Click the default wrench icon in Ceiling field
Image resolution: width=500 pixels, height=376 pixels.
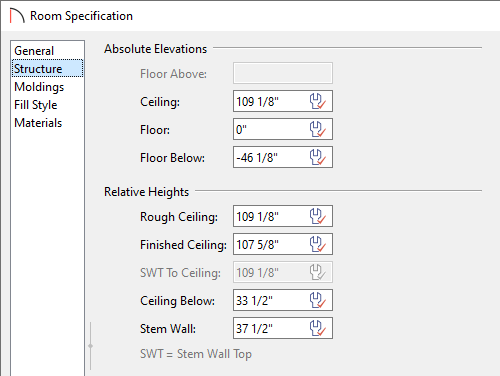click(317, 101)
